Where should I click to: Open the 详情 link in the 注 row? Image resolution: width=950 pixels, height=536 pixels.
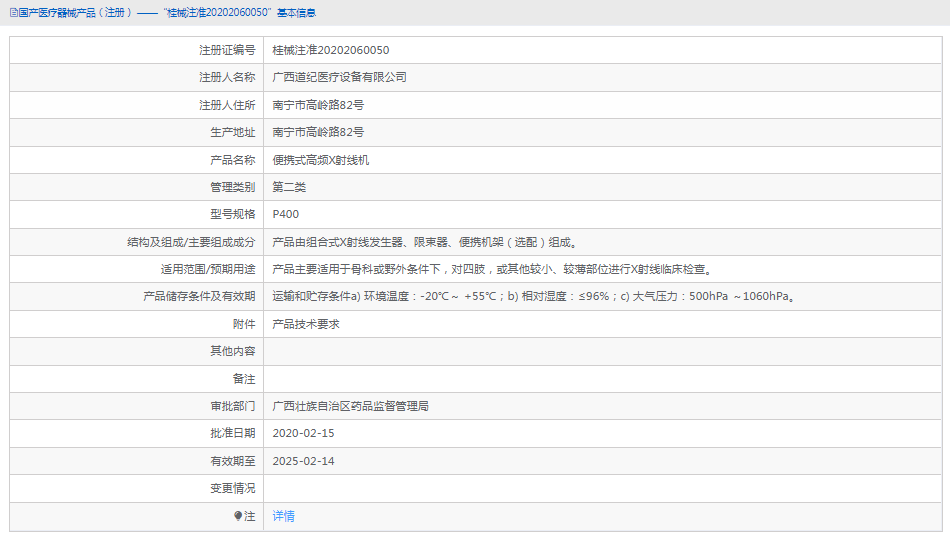point(284,516)
